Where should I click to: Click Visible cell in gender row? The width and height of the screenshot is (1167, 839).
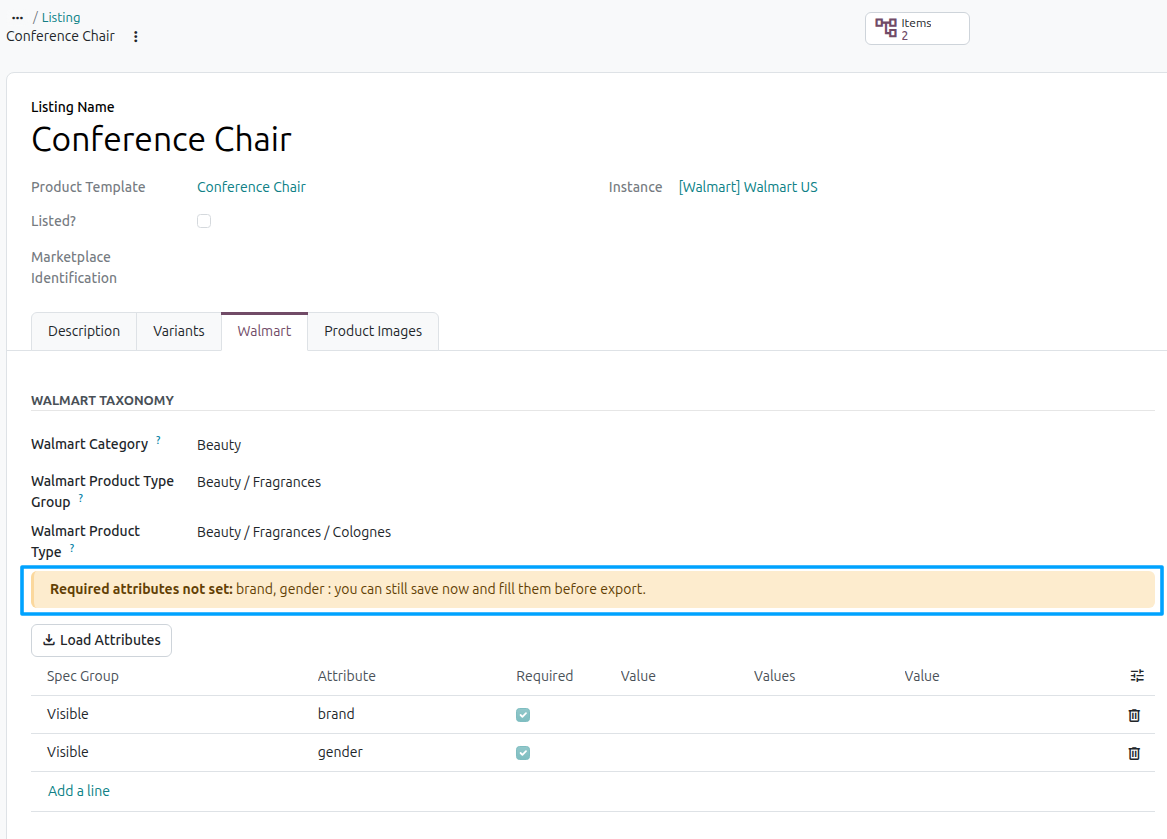tap(68, 752)
